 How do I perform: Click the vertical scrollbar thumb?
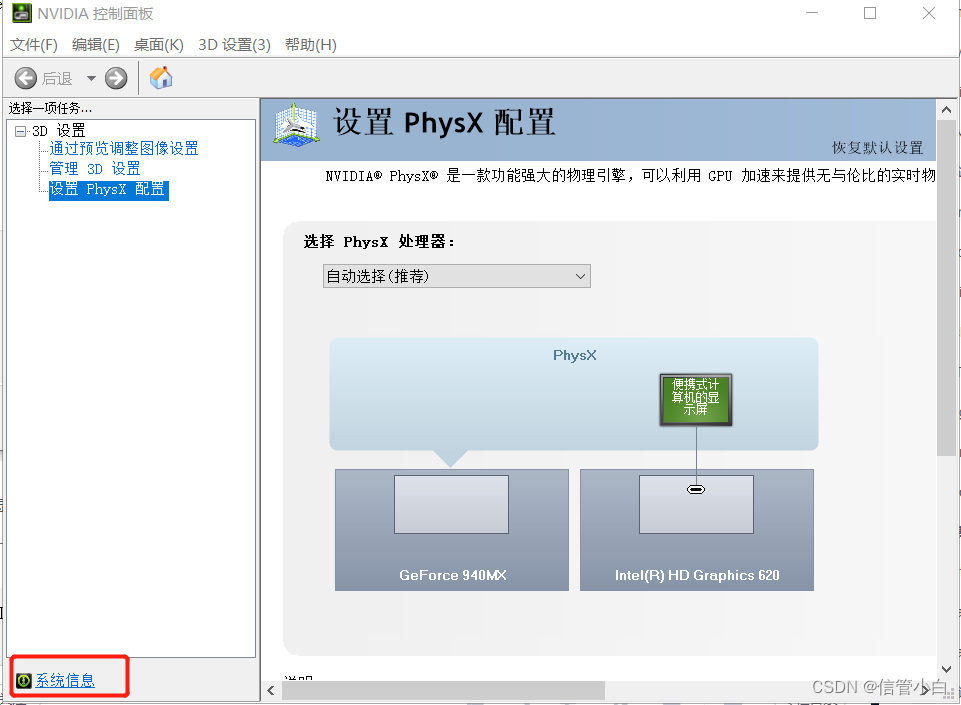(x=946, y=288)
